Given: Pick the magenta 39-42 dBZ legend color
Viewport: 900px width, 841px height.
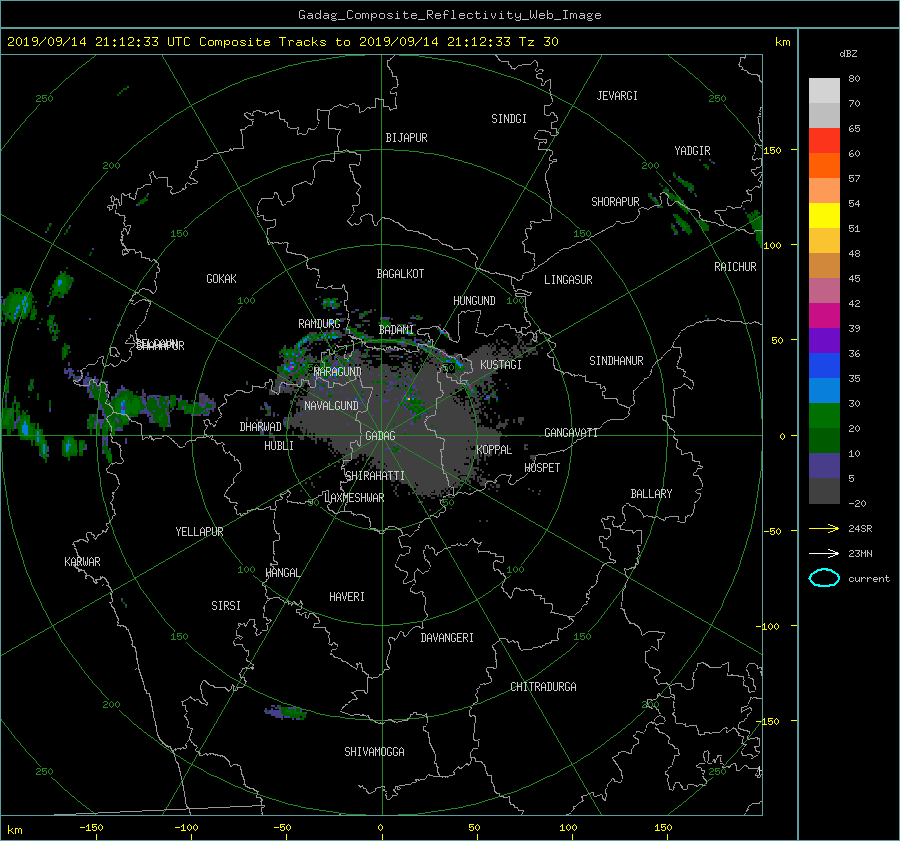Looking at the screenshot, I should (x=824, y=315).
